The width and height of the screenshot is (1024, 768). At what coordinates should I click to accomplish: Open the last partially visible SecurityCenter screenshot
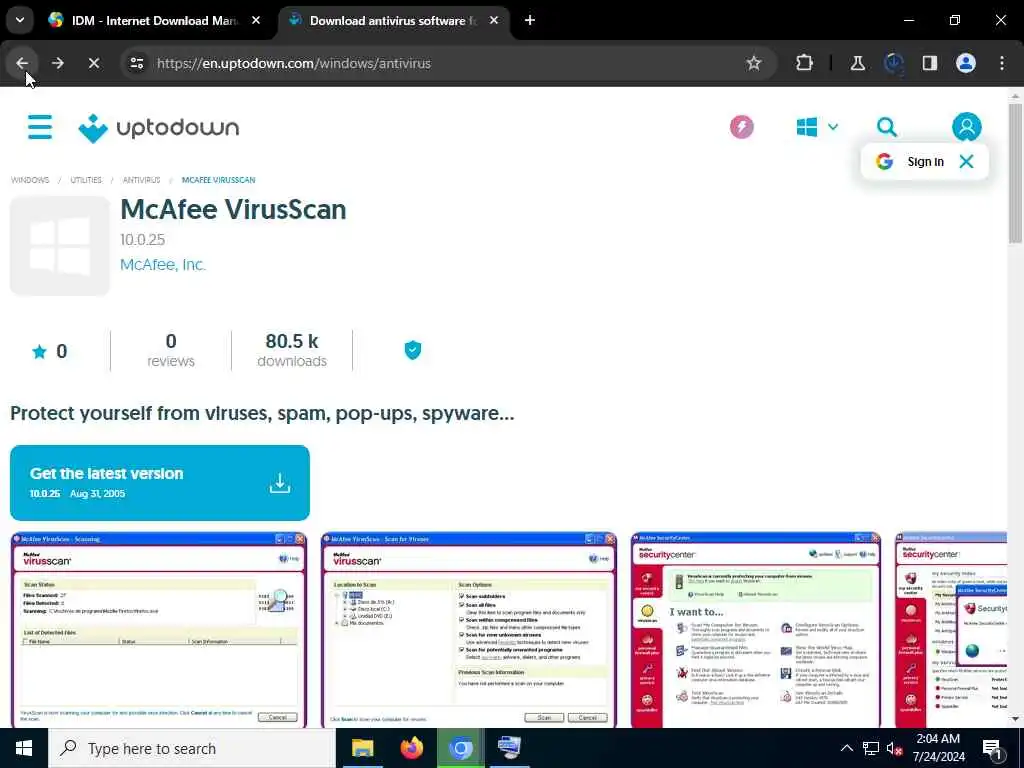pos(951,630)
